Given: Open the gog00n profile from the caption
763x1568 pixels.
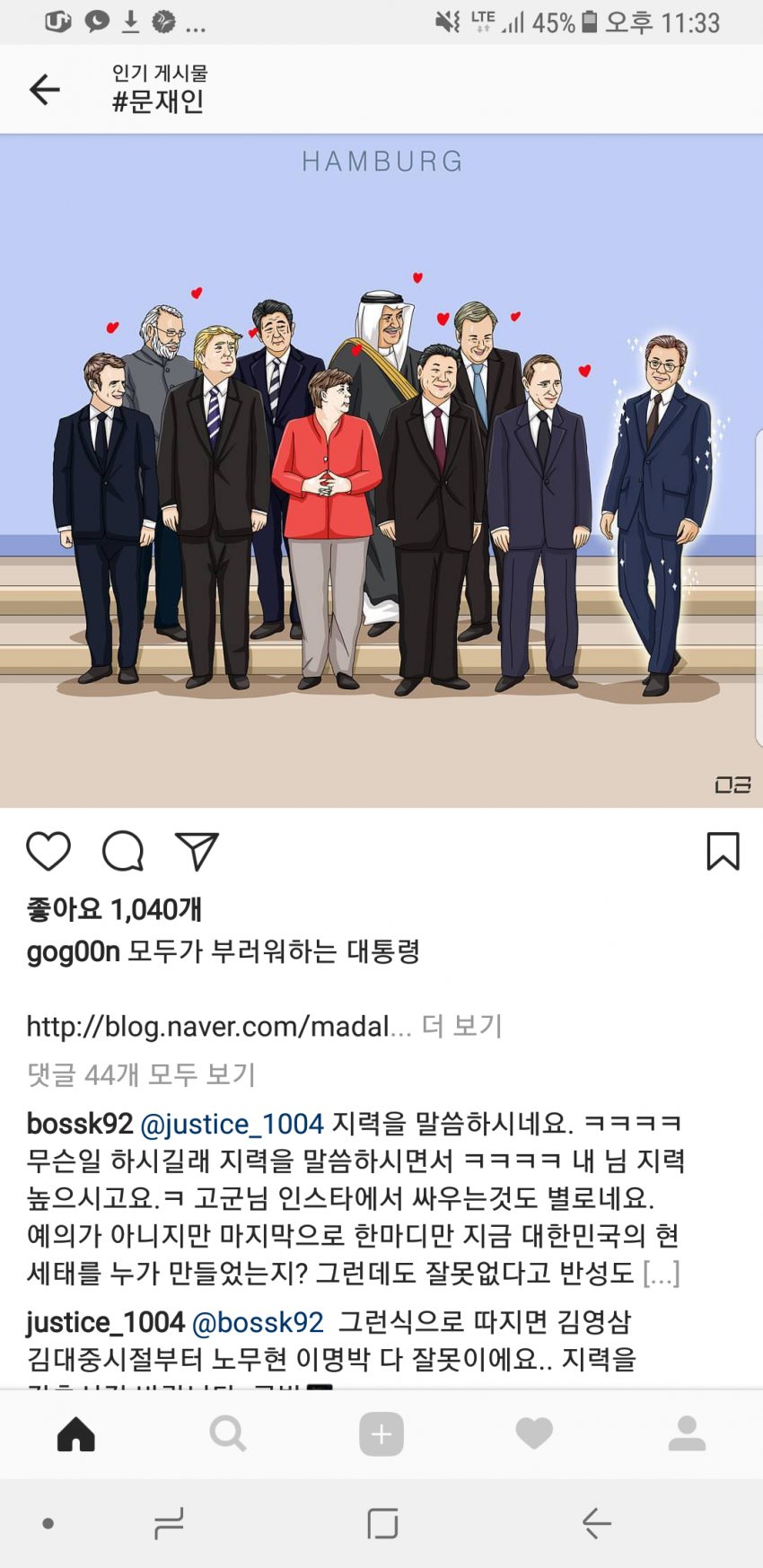Looking at the screenshot, I should point(73,951).
